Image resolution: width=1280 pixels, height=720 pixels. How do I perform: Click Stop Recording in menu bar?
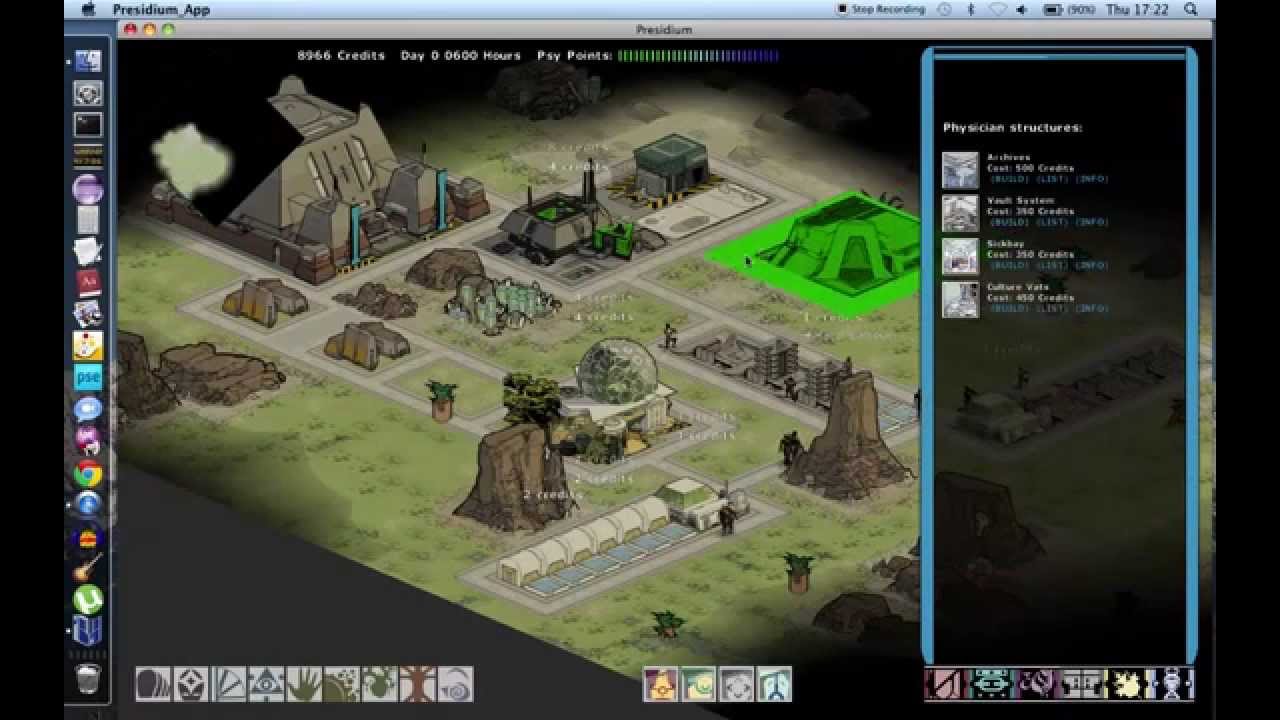click(x=880, y=9)
